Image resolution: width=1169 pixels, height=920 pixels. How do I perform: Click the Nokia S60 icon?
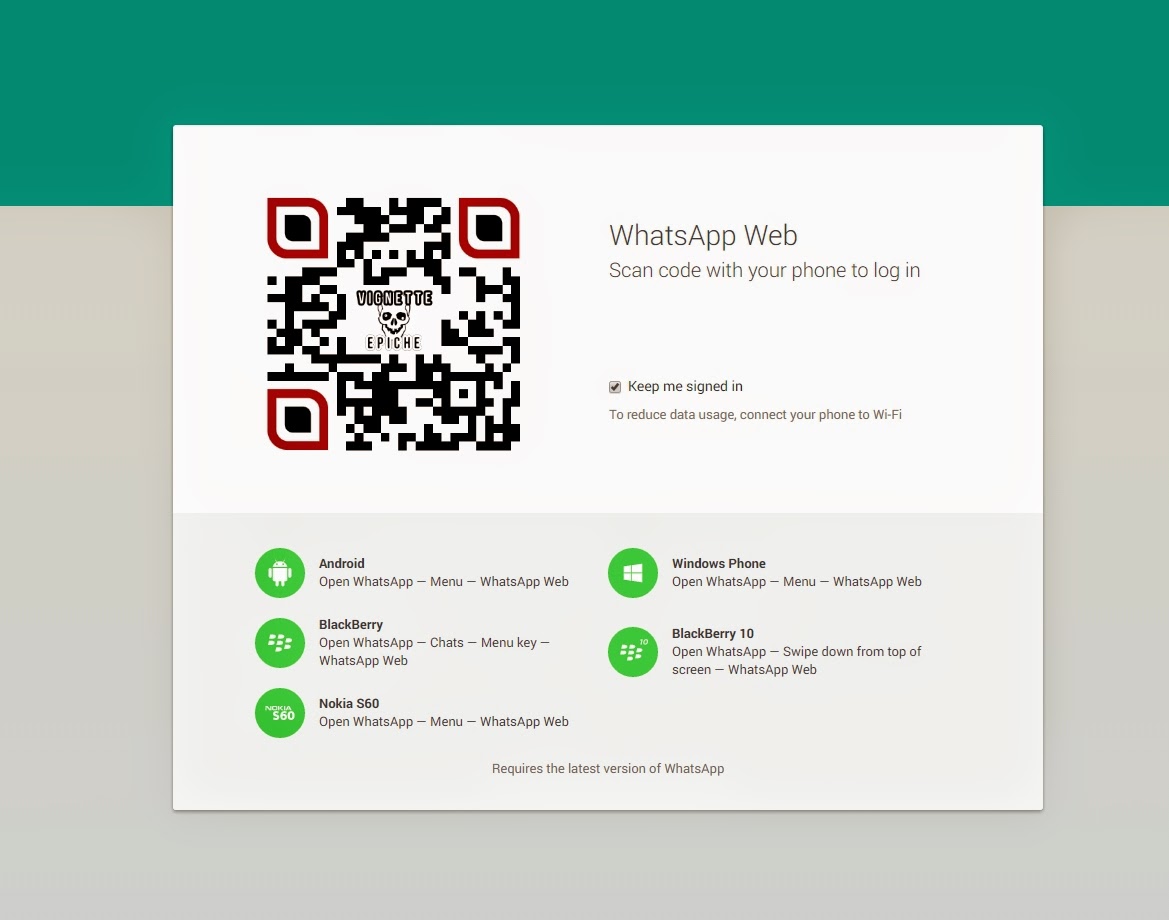tap(280, 713)
